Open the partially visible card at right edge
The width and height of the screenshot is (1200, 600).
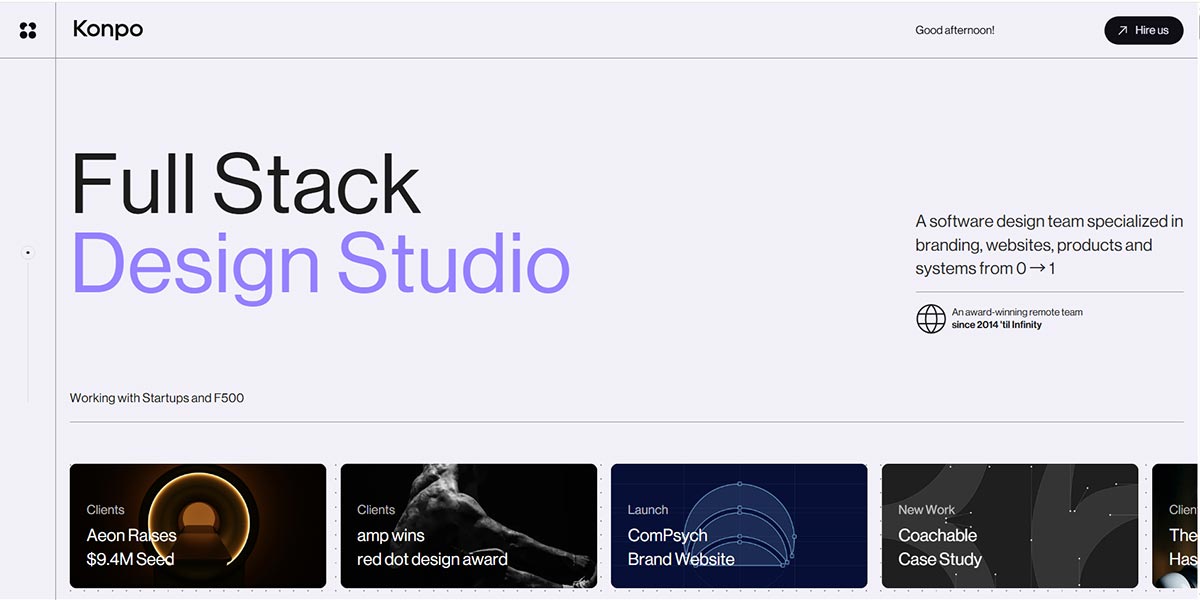click(1176, 526)
